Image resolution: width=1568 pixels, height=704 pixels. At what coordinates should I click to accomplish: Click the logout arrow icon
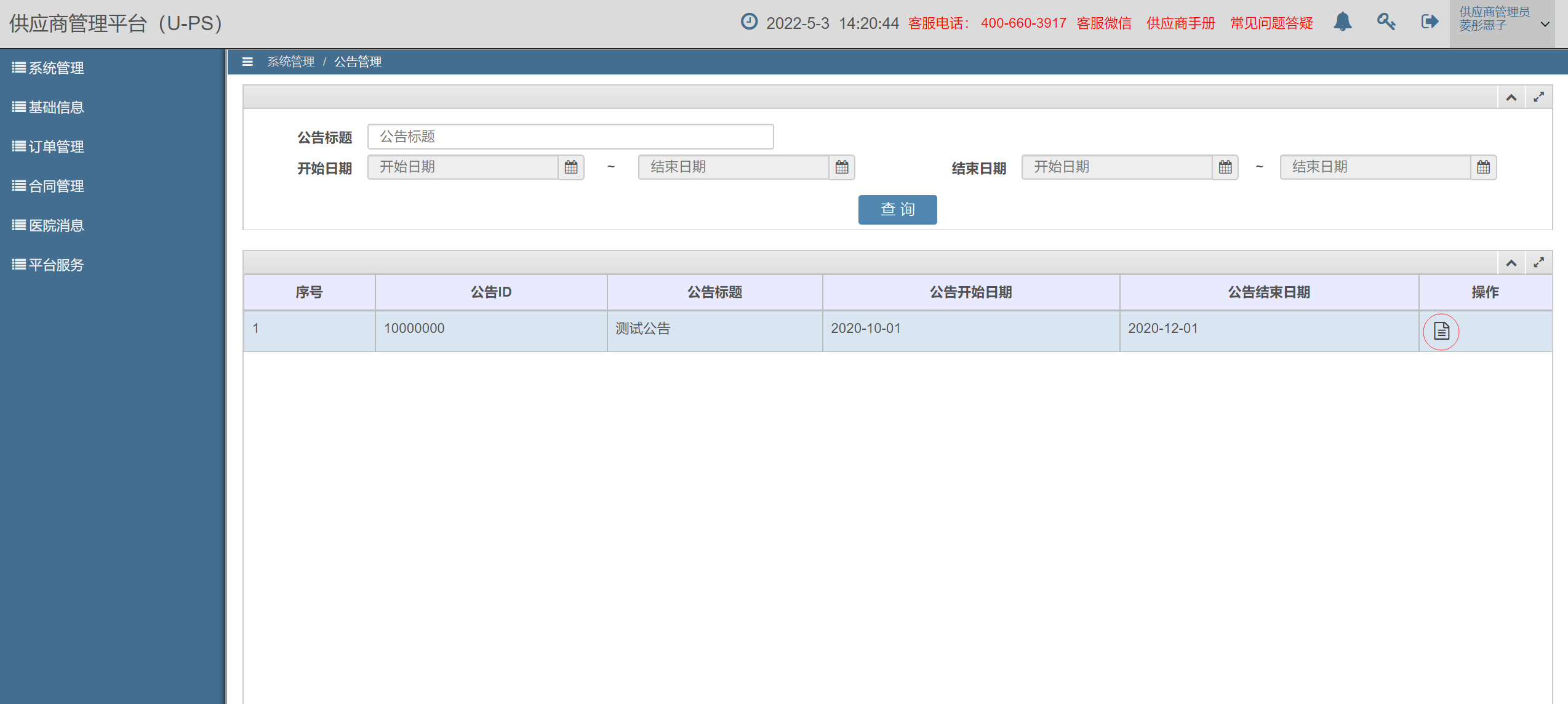(x=1430, y=22)
